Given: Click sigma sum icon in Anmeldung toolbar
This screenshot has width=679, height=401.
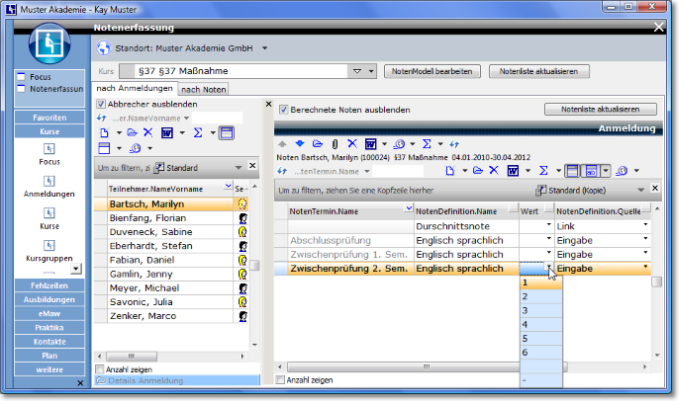Looking at the screenshot, I should 427,144.
